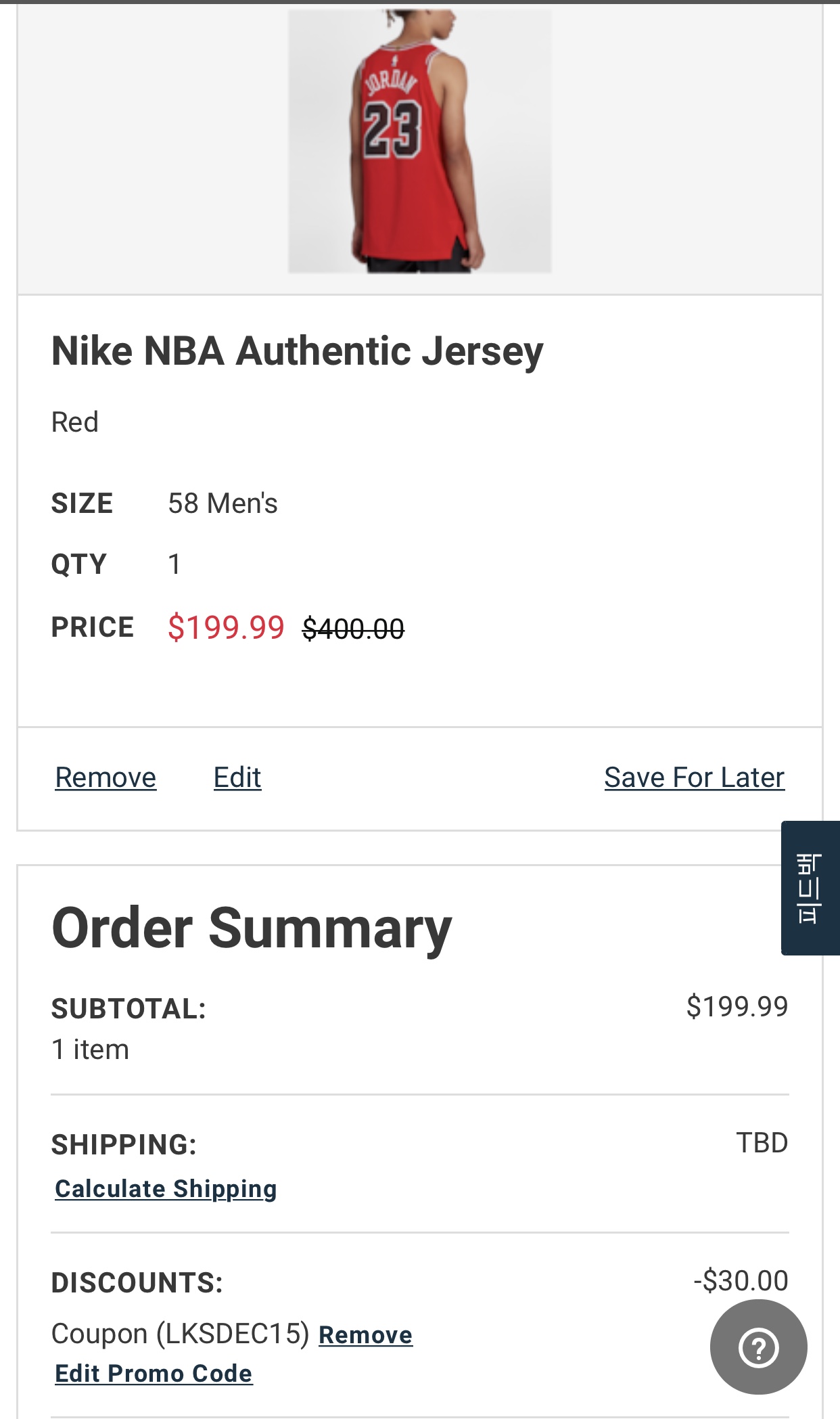
Task: Tap the Red color label
Action: point(75,422)
